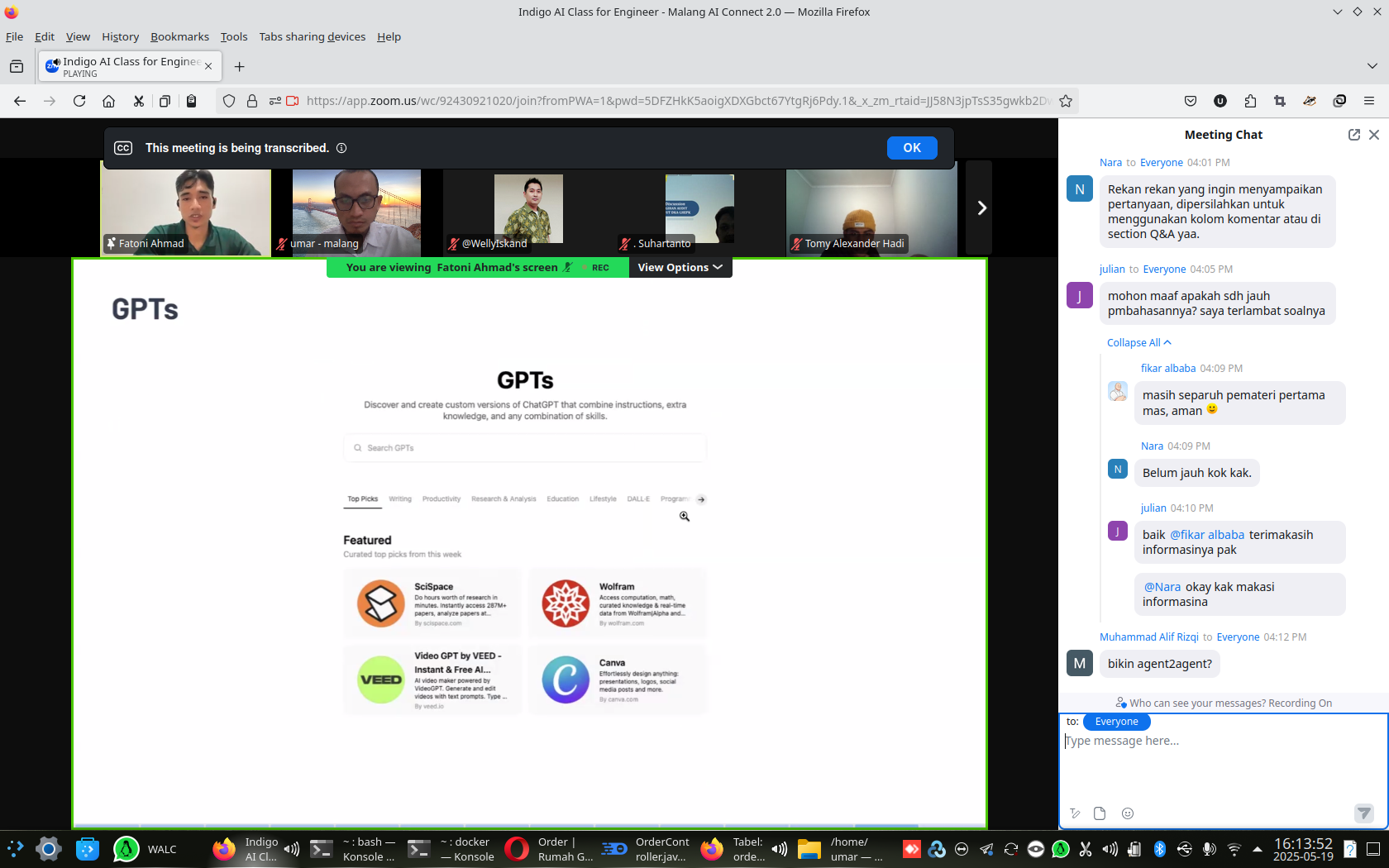Viewport: 1389px width, 868px height.
Task: Open the camera permission indicator in the URL bar
Action: tap(292, 101)
